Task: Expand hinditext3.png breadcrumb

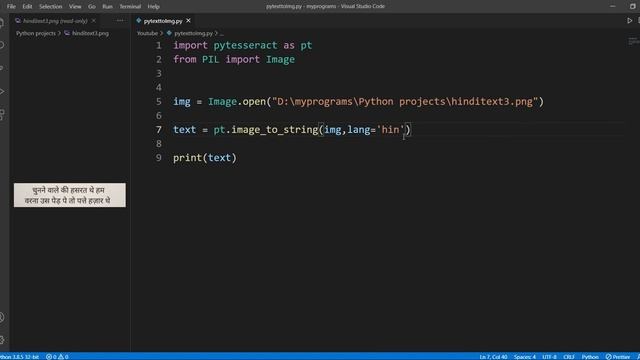Action: tap(90, 33)
